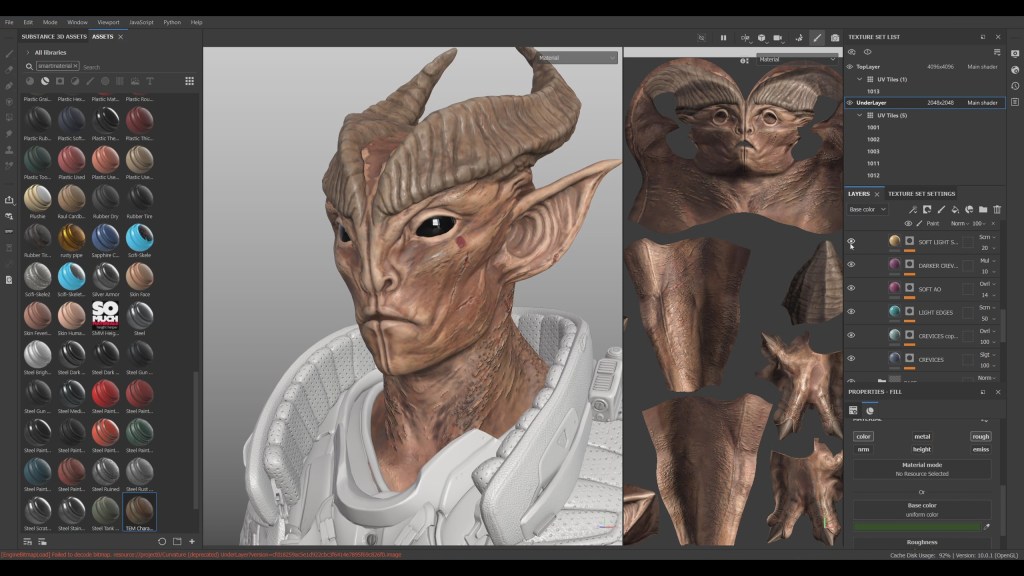Toggle the height channel button in Properties

pos(922,449)
